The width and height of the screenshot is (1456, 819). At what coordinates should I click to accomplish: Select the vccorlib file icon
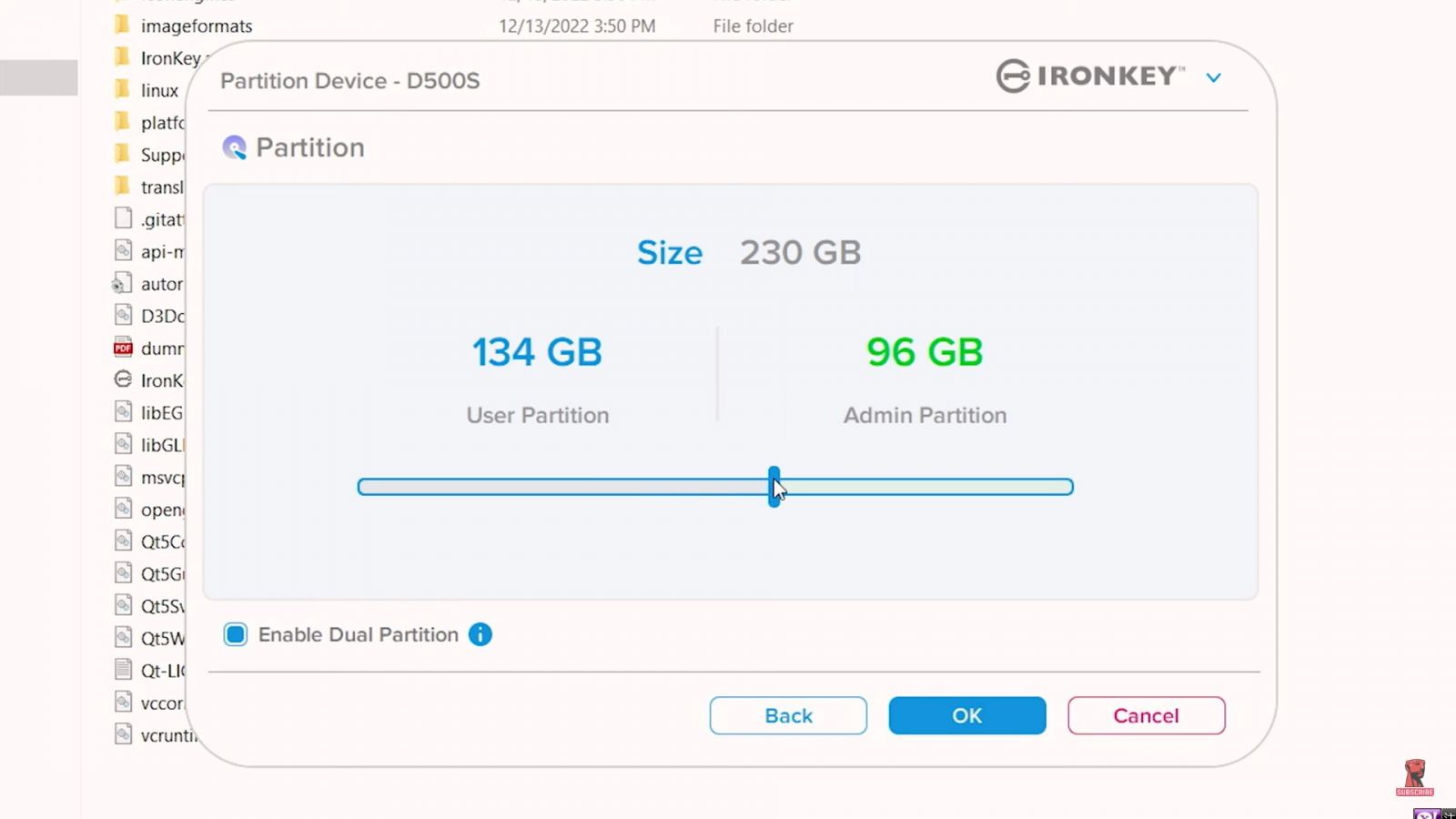(x=123, y=702)
